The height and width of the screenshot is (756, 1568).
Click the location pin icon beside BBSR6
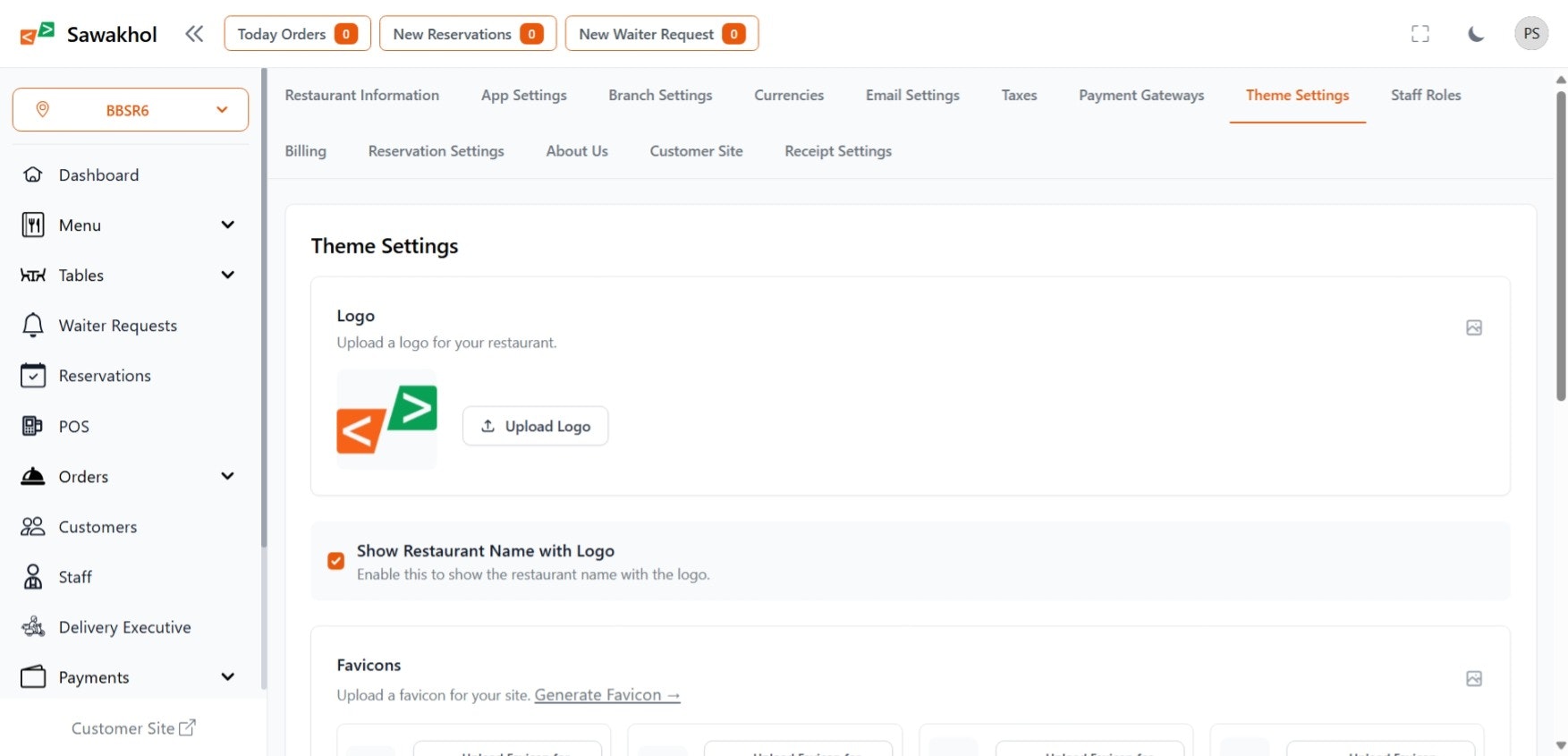pos(42,109)
